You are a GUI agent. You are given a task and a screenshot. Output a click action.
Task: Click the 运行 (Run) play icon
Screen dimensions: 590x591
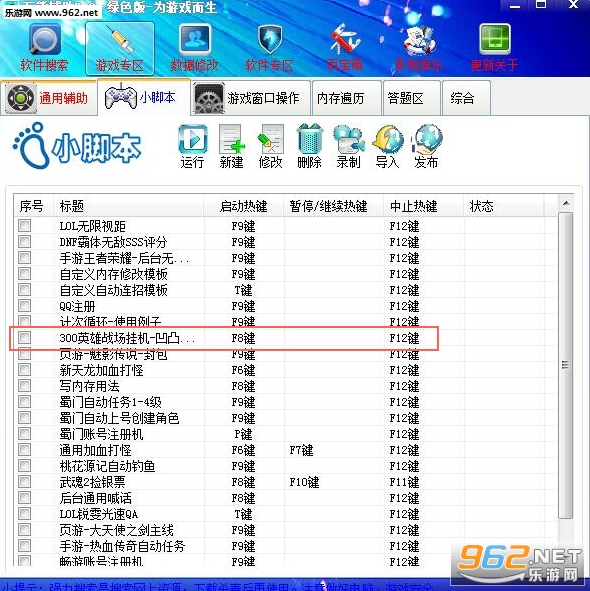193,139
